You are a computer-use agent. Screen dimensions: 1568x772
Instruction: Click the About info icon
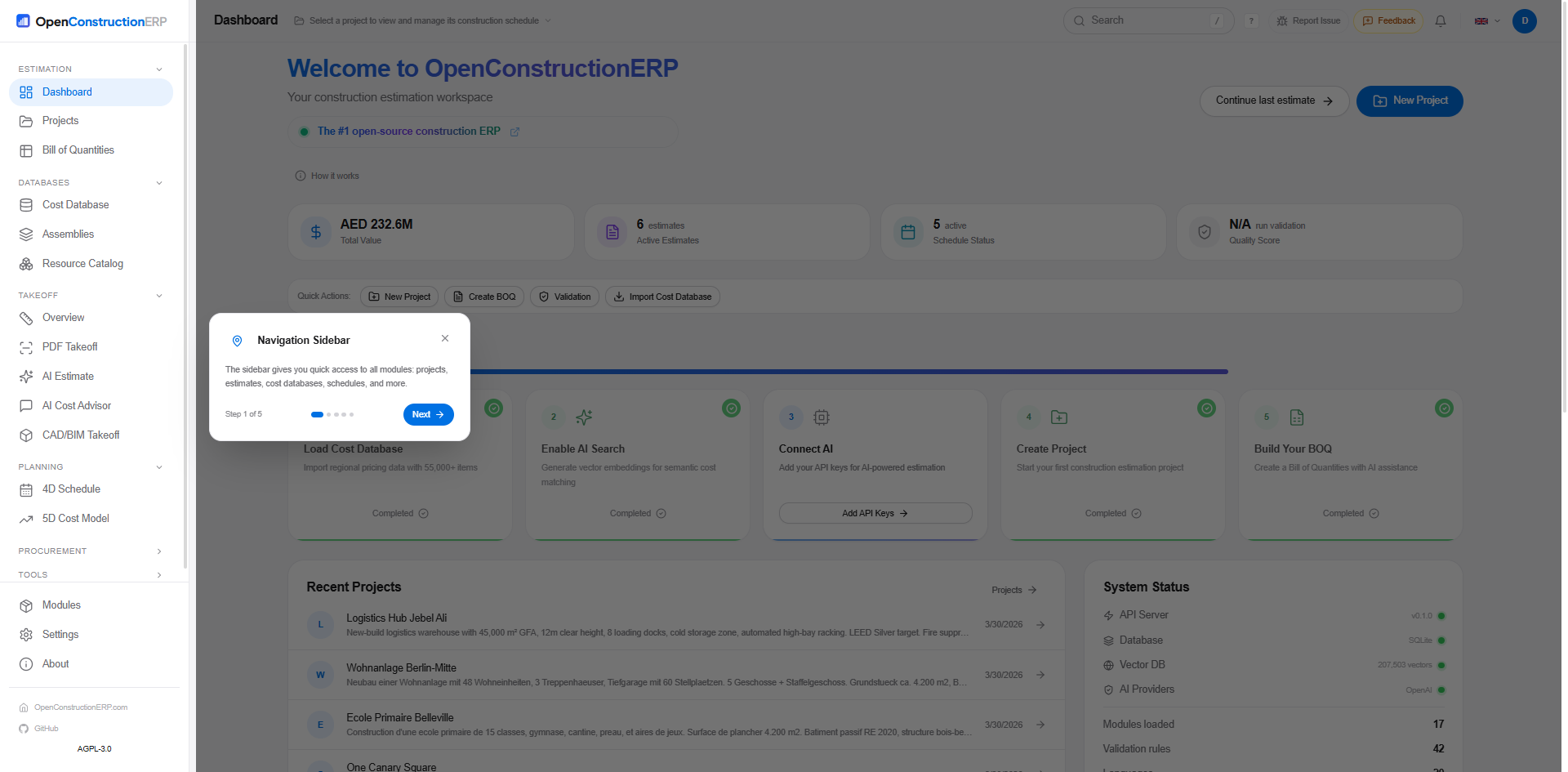[26, 664]
